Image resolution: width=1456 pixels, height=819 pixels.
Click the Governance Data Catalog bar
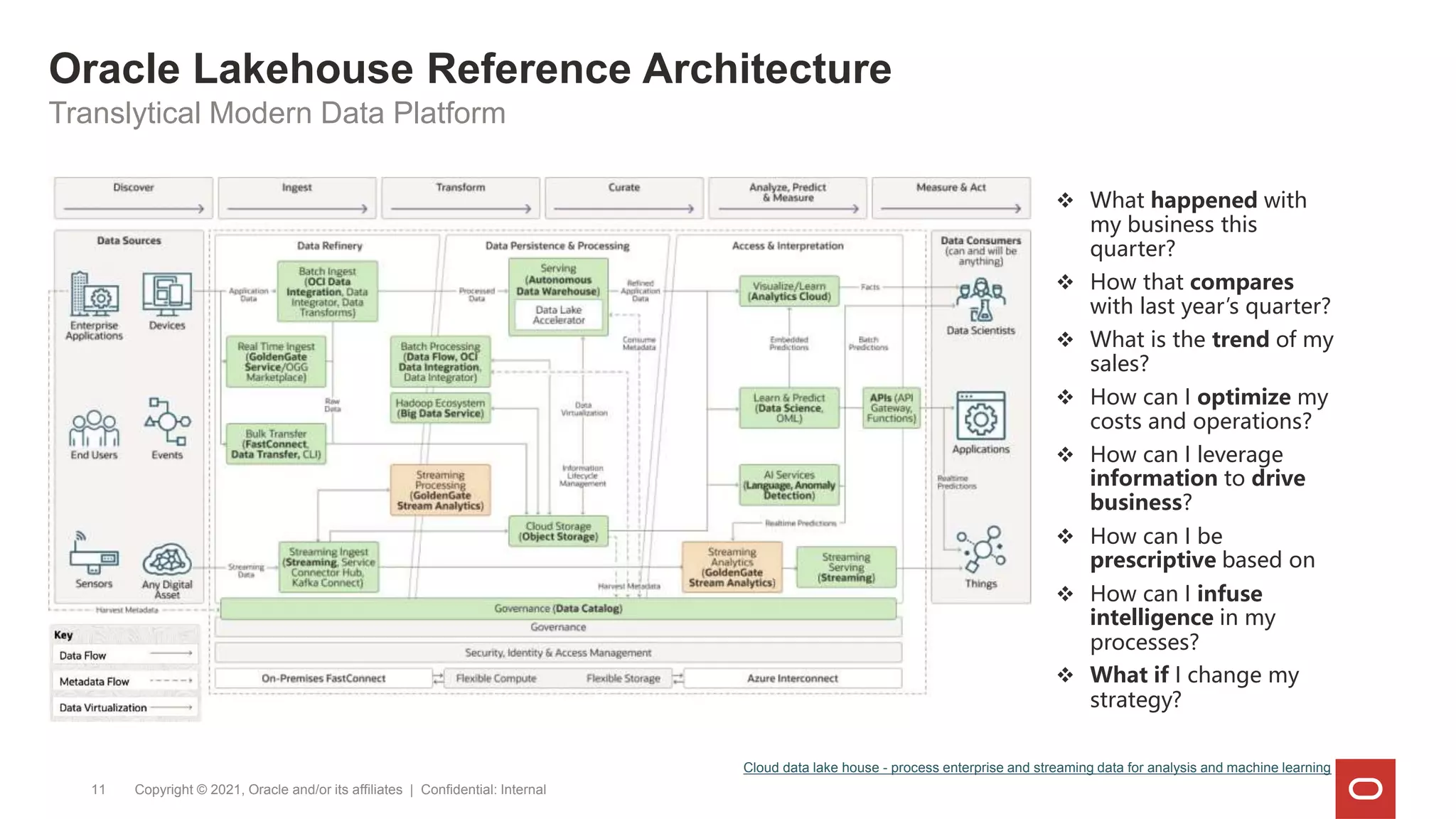(x=558, y=609)
